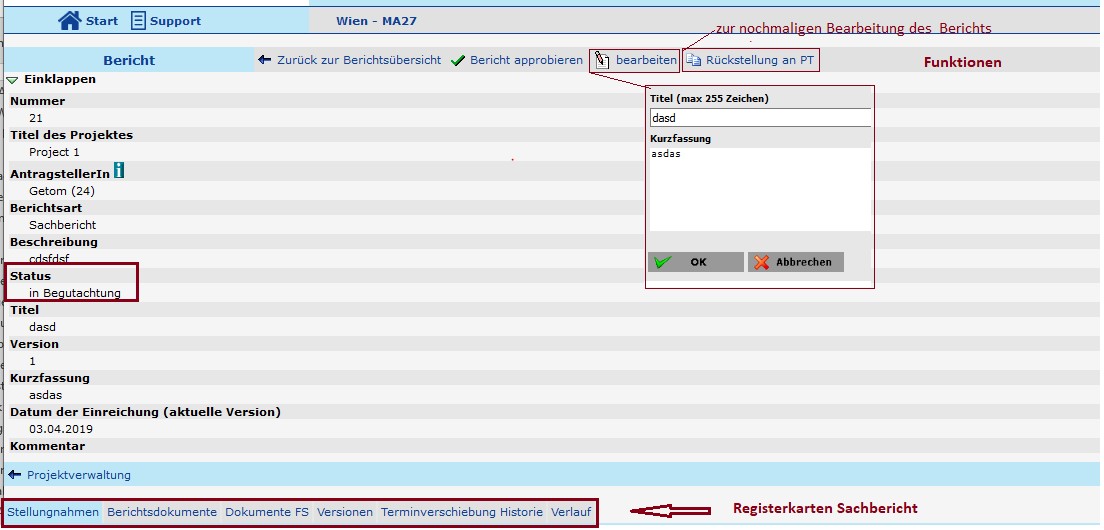Image resolution: width=1104 pixels, height=530 pixels.
Task: Go to Projektverwaltung link
Action: click(79, 475)
